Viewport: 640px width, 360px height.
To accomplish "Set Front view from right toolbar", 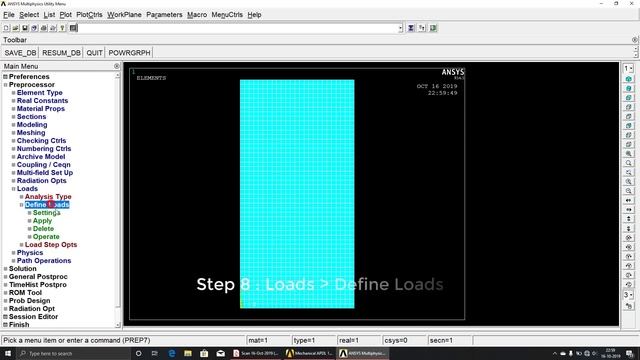I will (x=629, y=98).
